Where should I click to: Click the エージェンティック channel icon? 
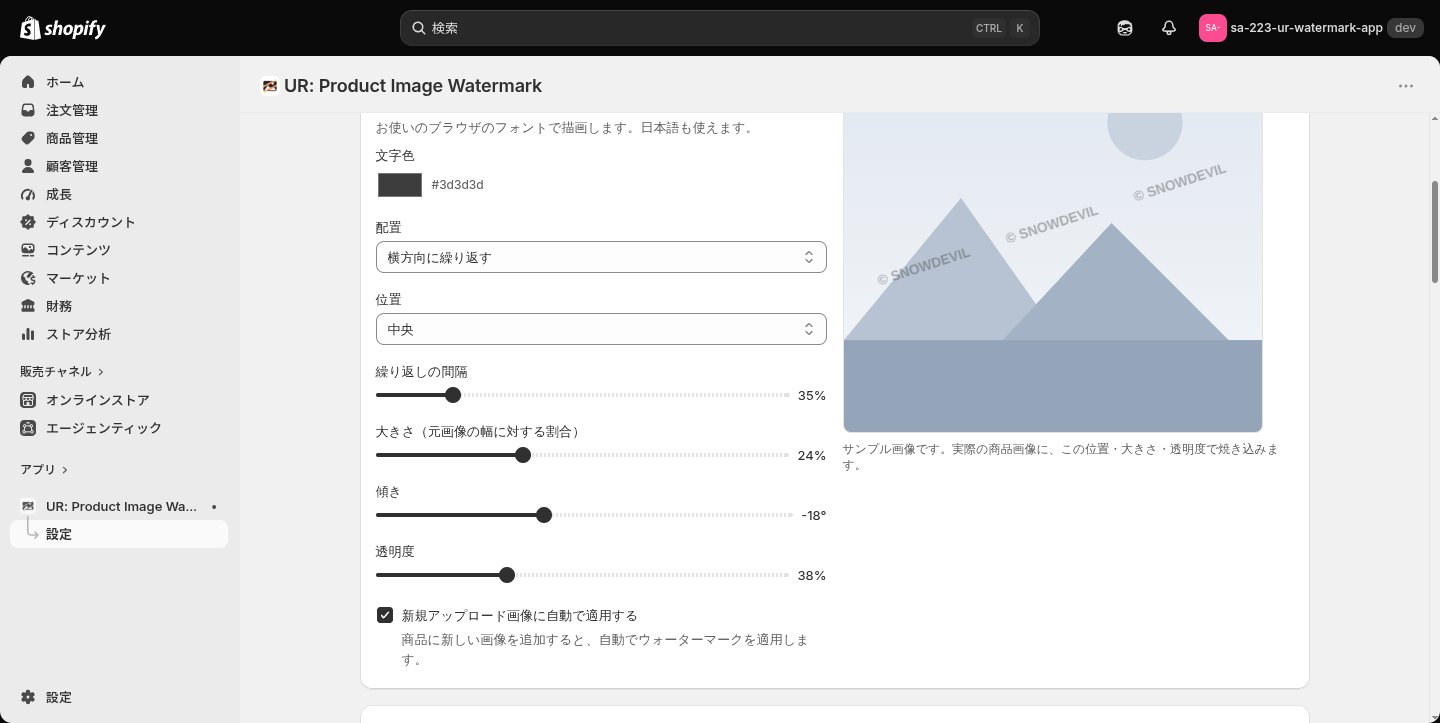point(28,428)
